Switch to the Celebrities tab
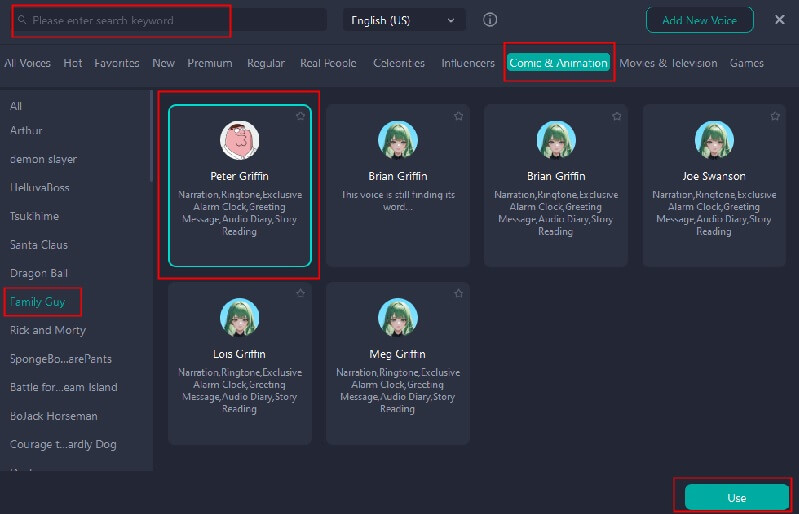This screenshot has height=514, width=799. [x=399, y=63]
